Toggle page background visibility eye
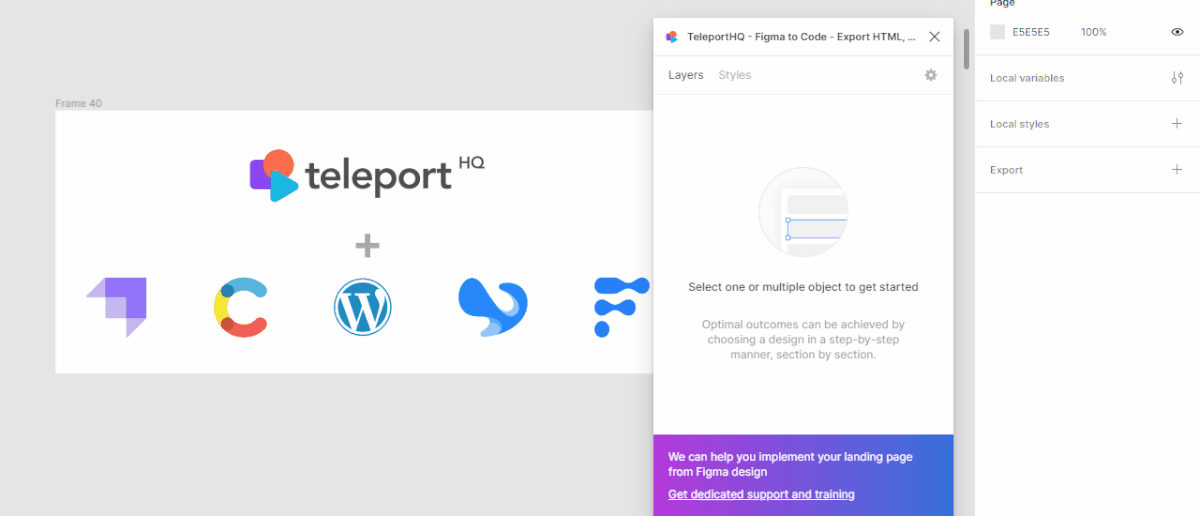Image resolution: width=1200 pixels, height=516 pixels. click(x=1177, y=32)
